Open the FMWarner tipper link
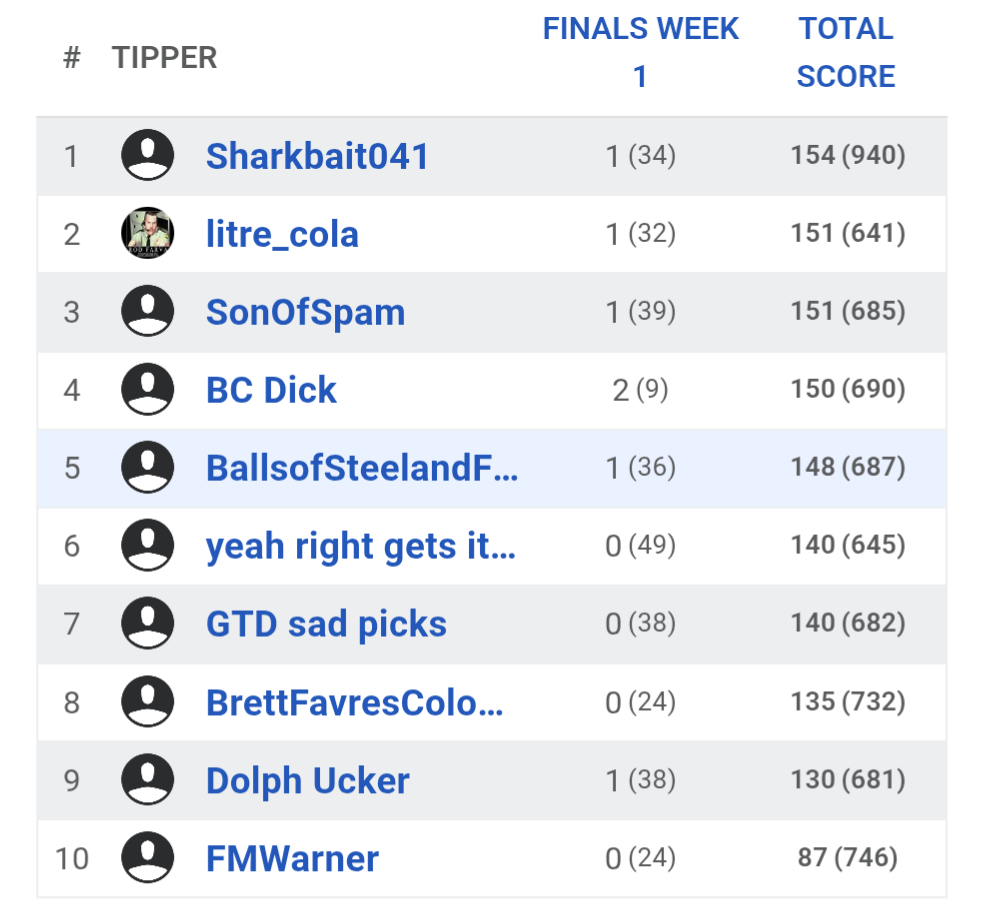This screenshot has width=989, height=922. [x=292, y=858]
